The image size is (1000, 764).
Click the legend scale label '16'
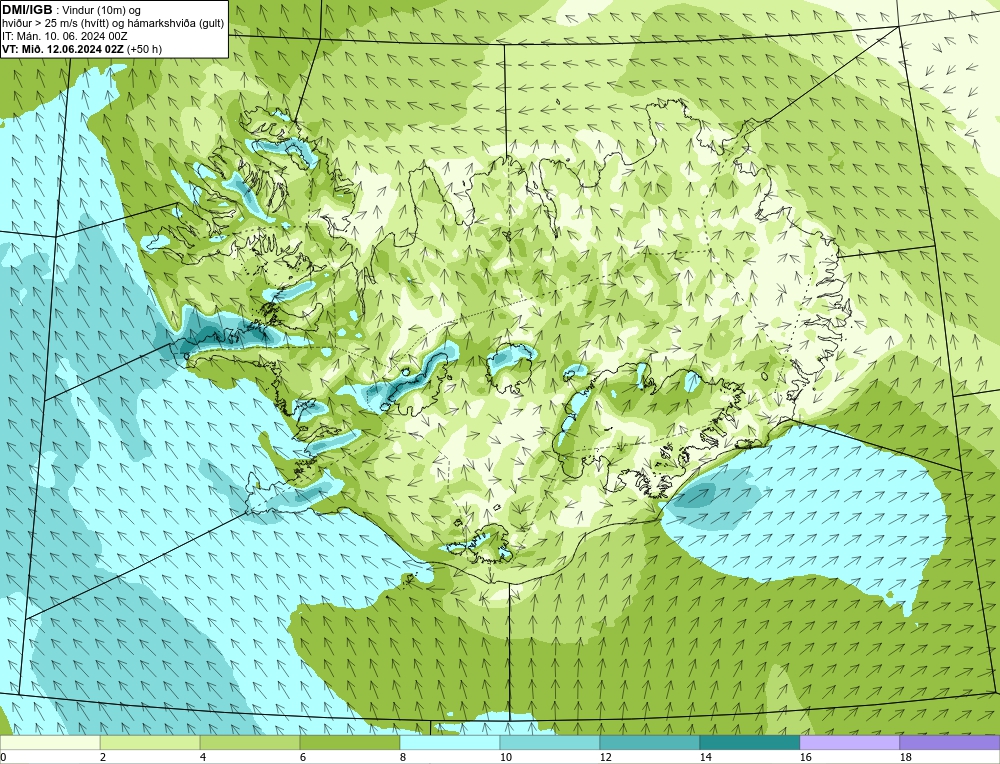point(805,757)
